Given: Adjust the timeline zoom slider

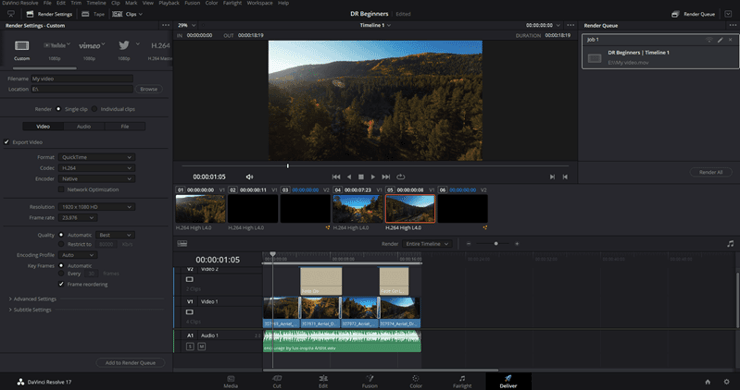Looking at the screenshot, I should tap(496, 244).
